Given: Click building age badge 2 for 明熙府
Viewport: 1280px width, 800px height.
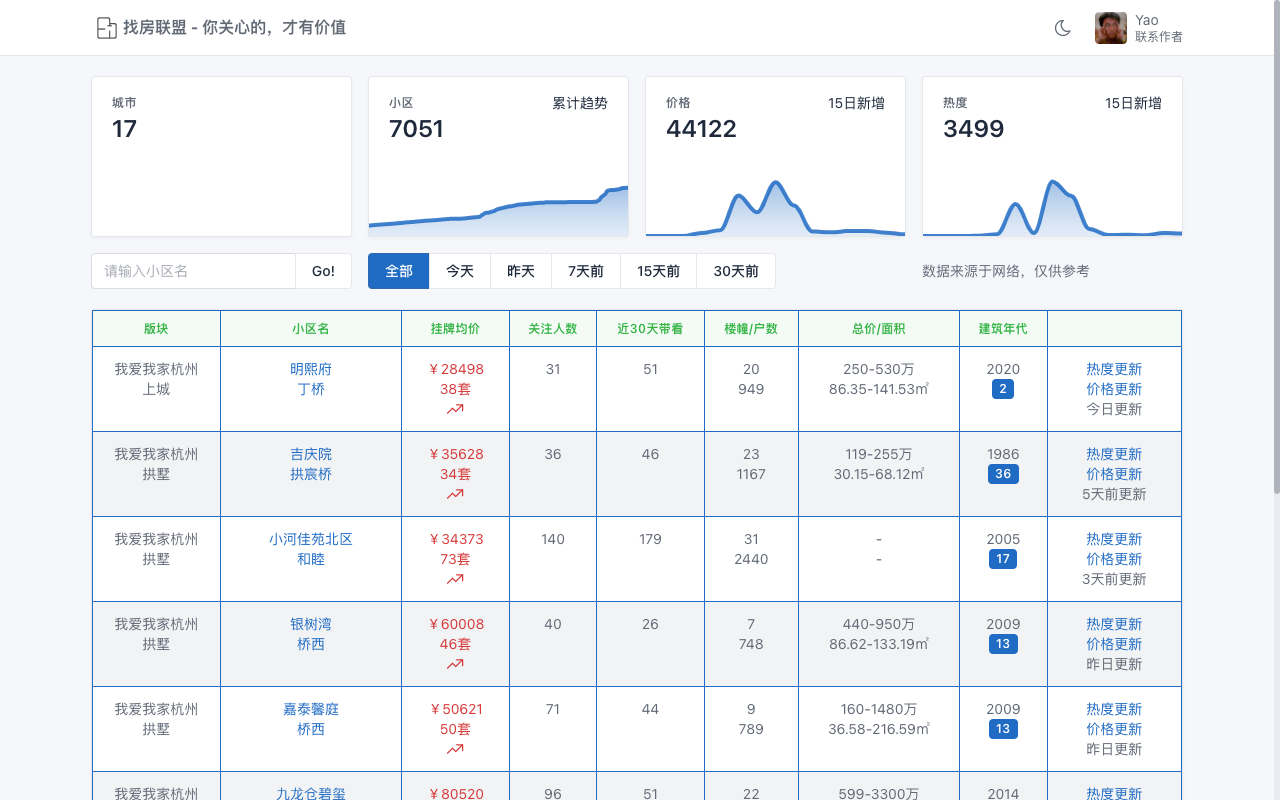Looking at the screenshot, I should click(x=1003, y=389).
